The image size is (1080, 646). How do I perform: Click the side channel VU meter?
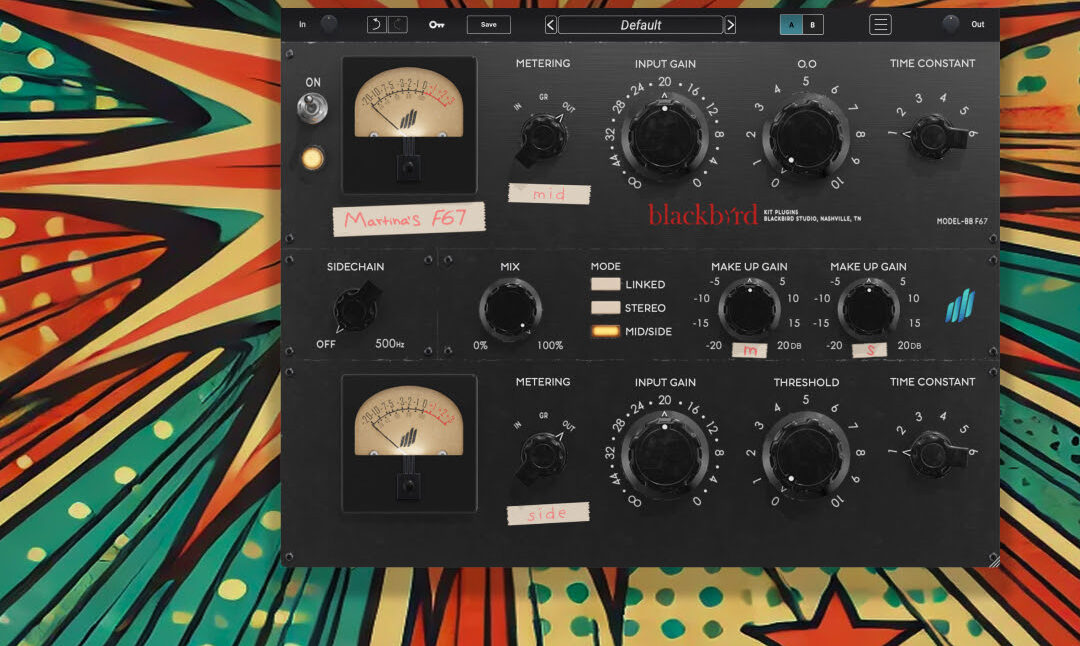click(409, 444)
